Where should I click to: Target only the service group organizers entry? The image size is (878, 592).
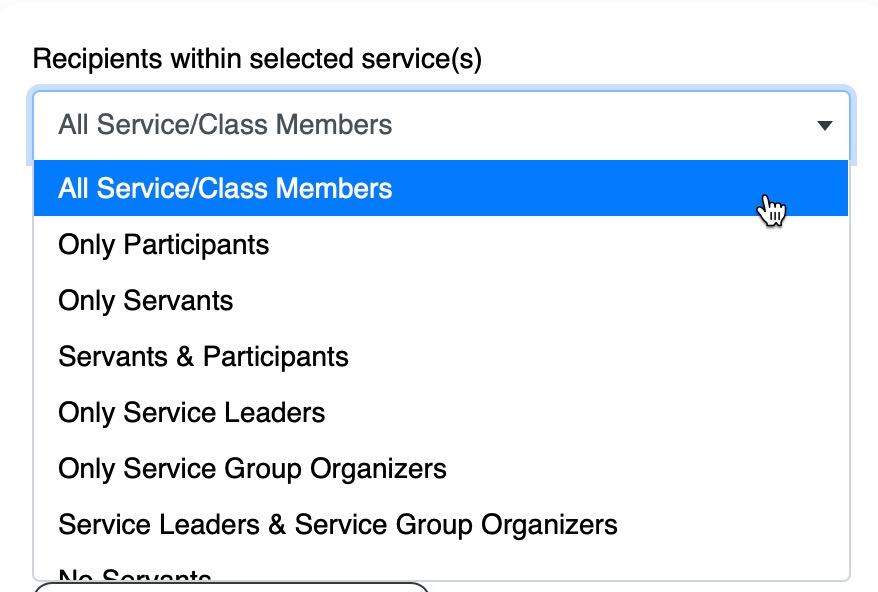(252, 469)
